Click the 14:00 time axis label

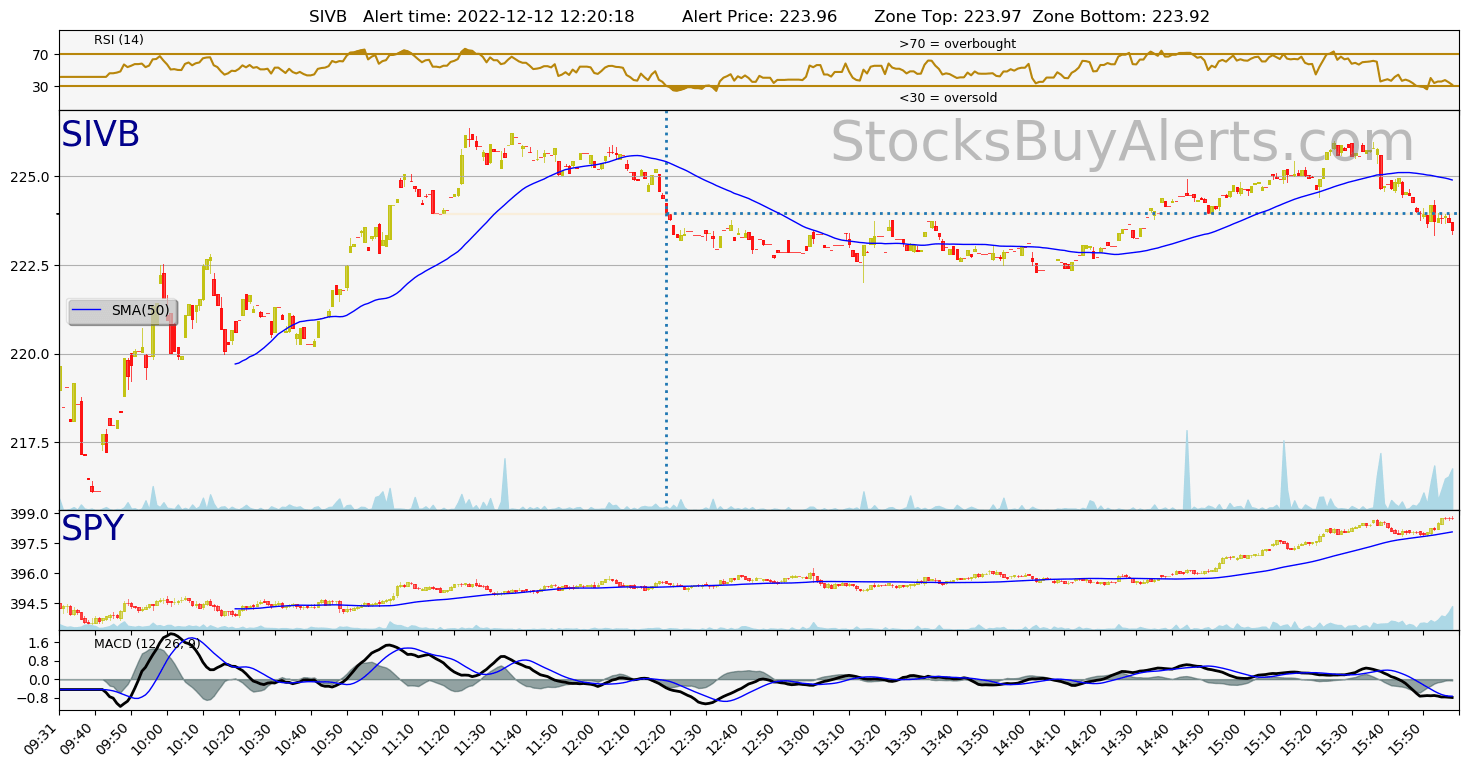point(1010,738)
